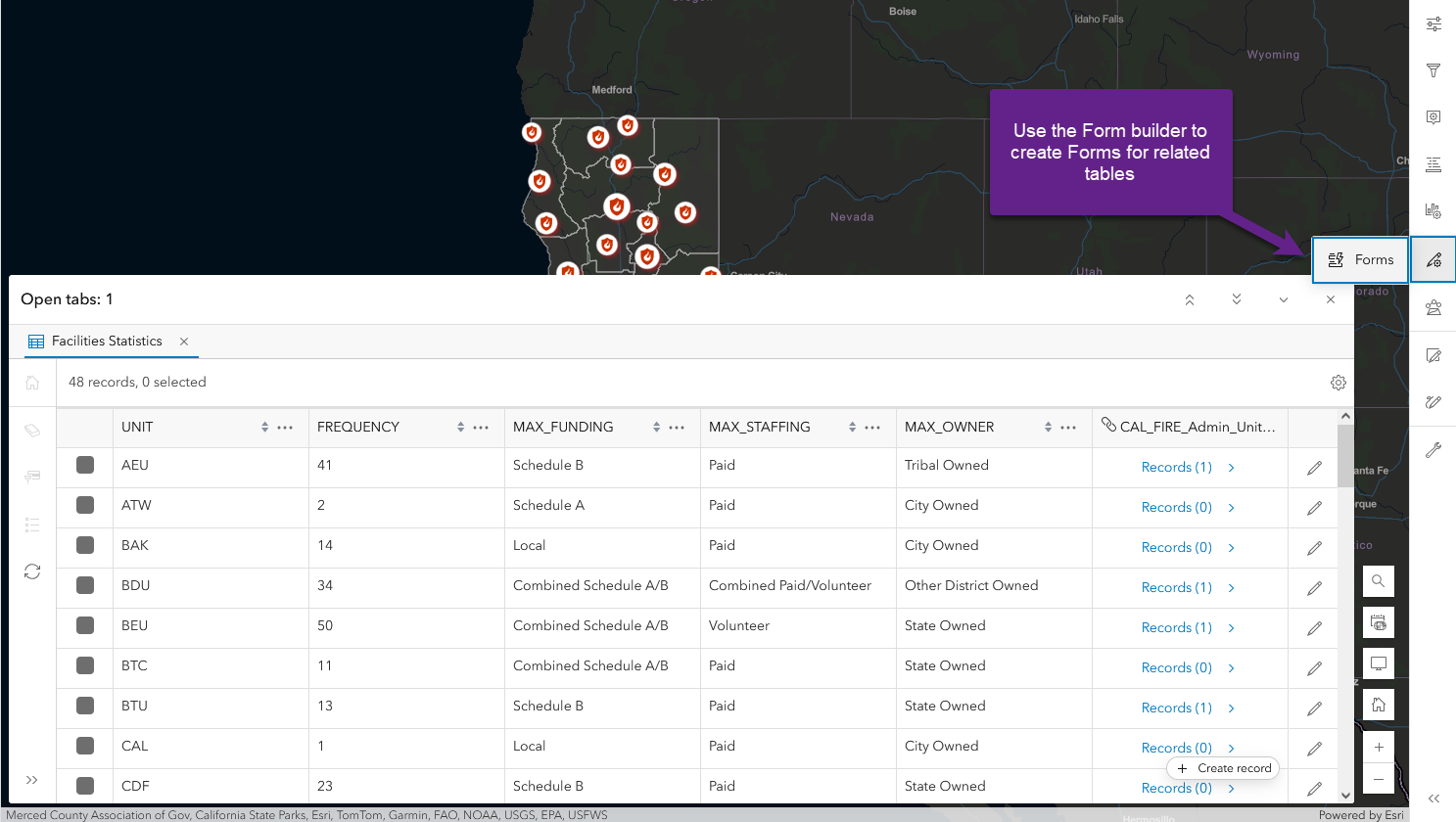Select the Facilities Statistics tab
Screen dimensions: 1456x822
pos(106,342)
